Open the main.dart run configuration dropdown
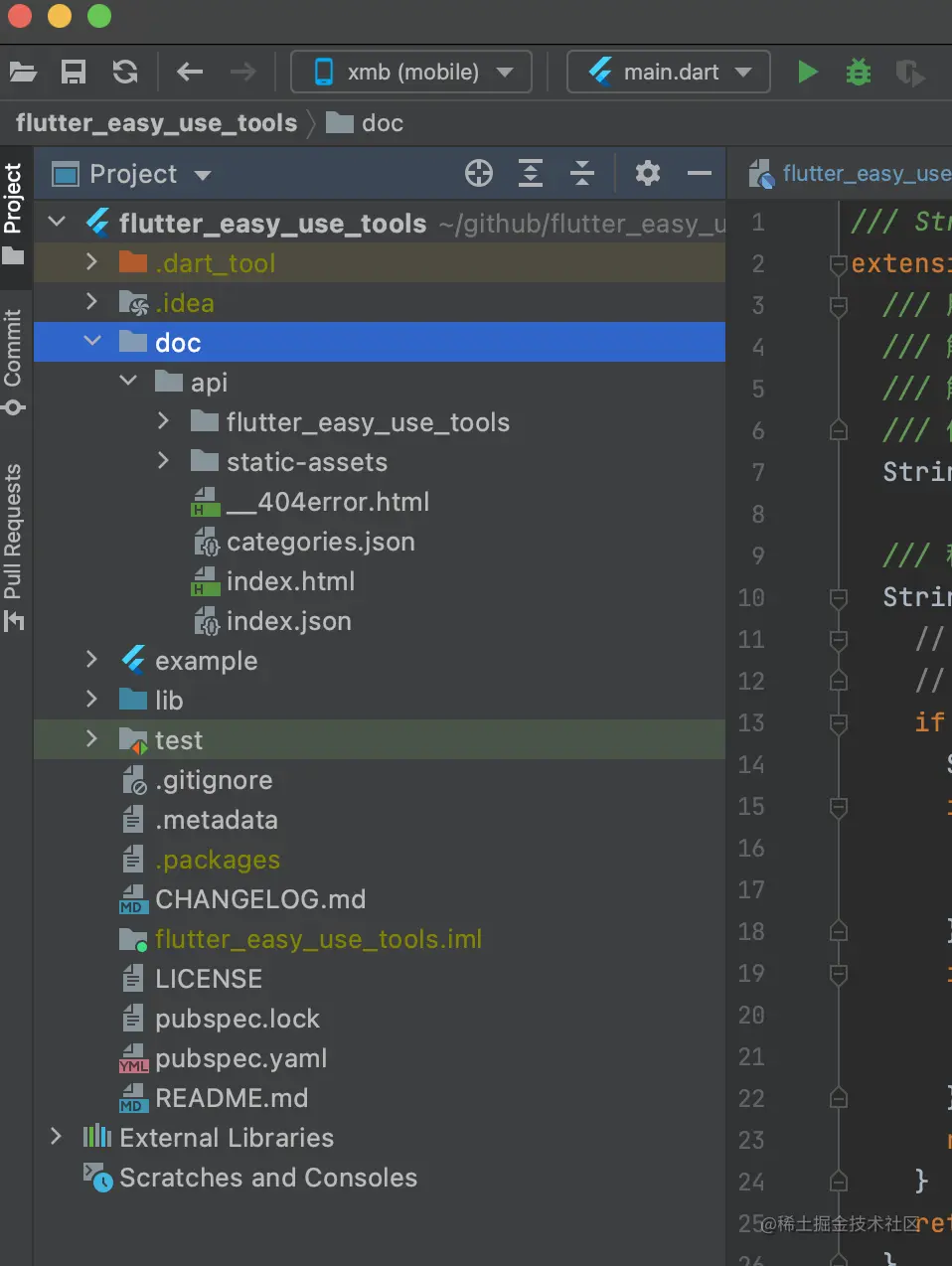This screenshot has height=1266, width=952. (x=669, y=72)
